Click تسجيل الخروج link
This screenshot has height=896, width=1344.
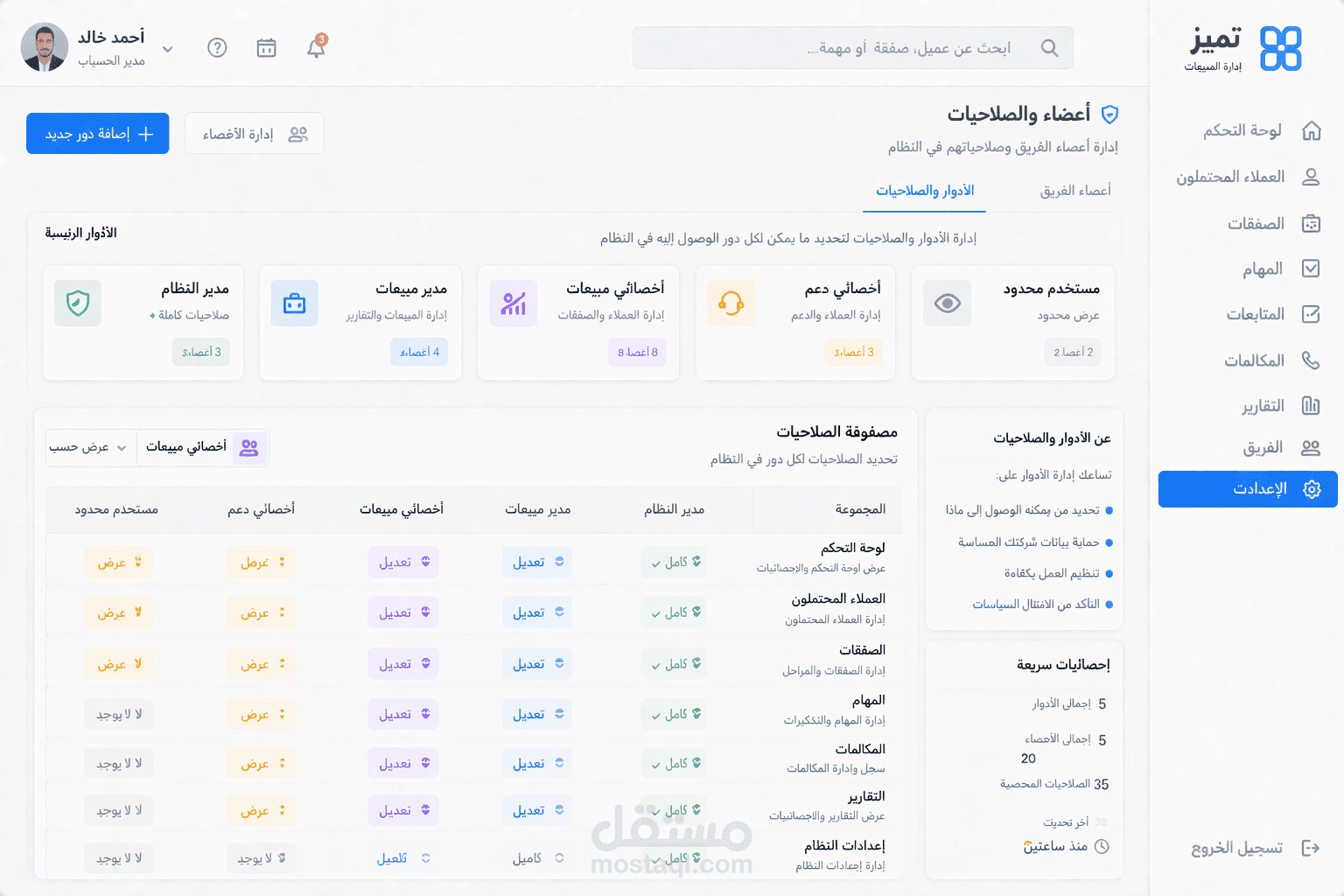pyautogui.click(x=1255, y=848)
